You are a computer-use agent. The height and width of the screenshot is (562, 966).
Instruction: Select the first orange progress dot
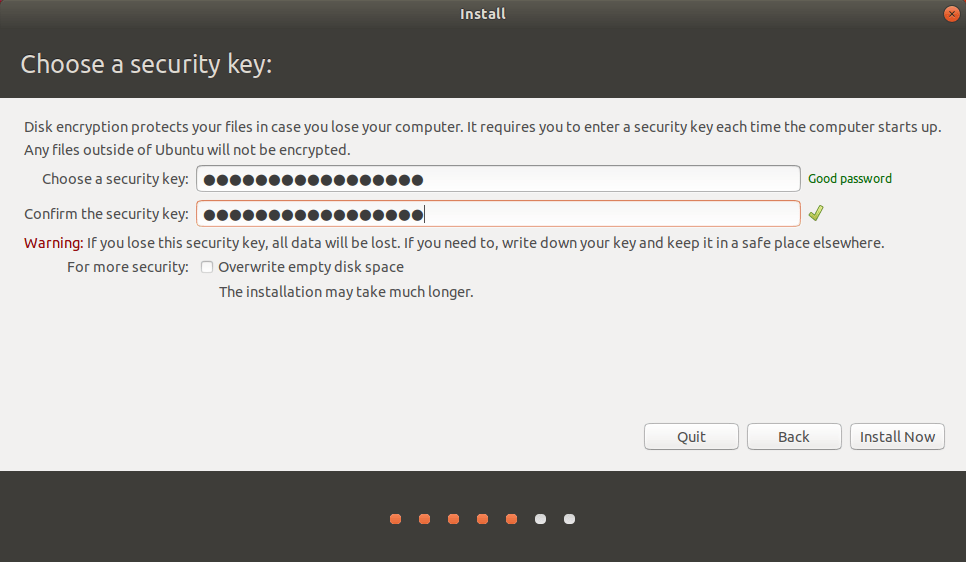click(x=396, y=519)
